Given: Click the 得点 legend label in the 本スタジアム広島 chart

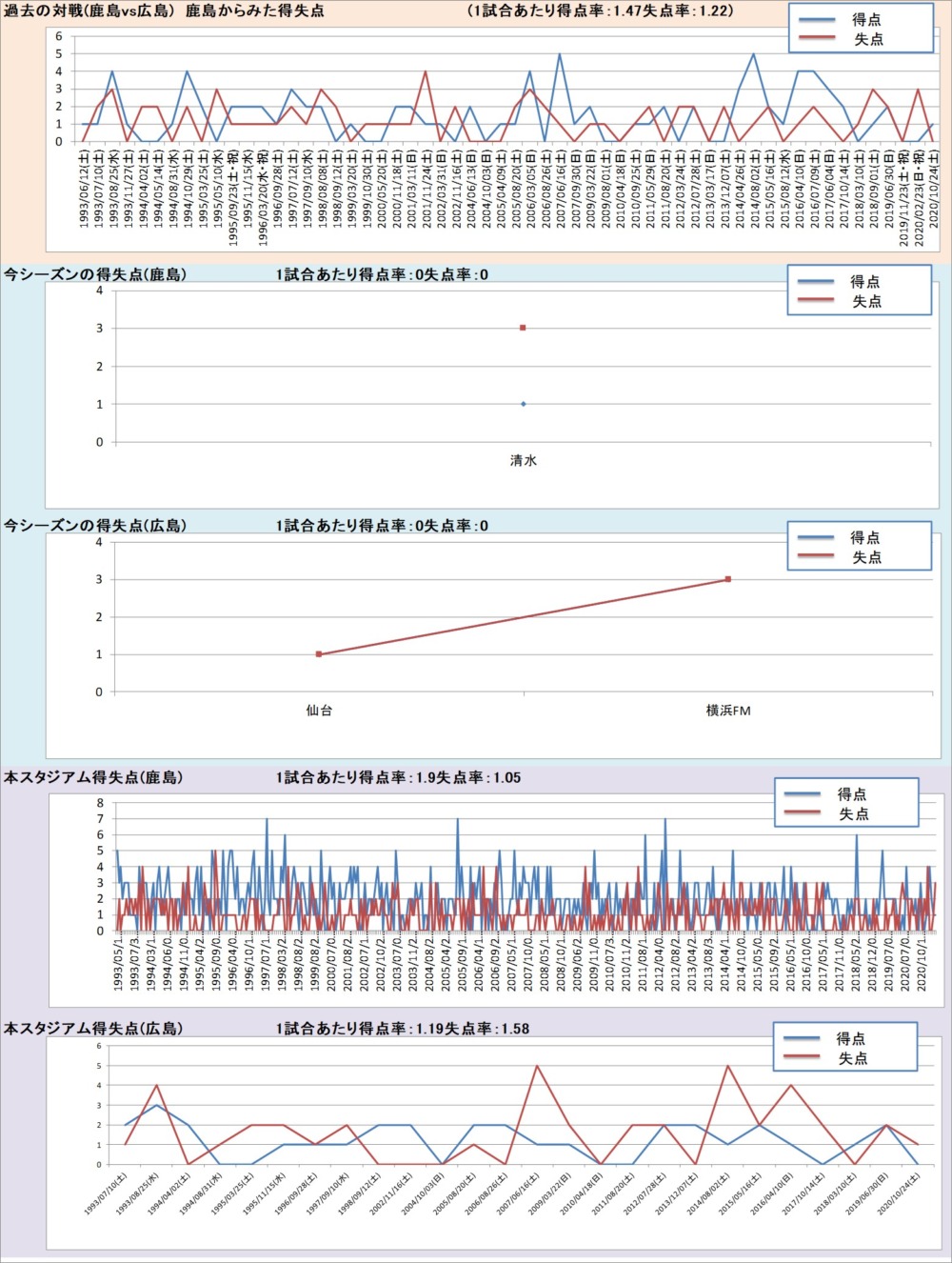Looking at the screenshot, I should [x=851, y=1038].
